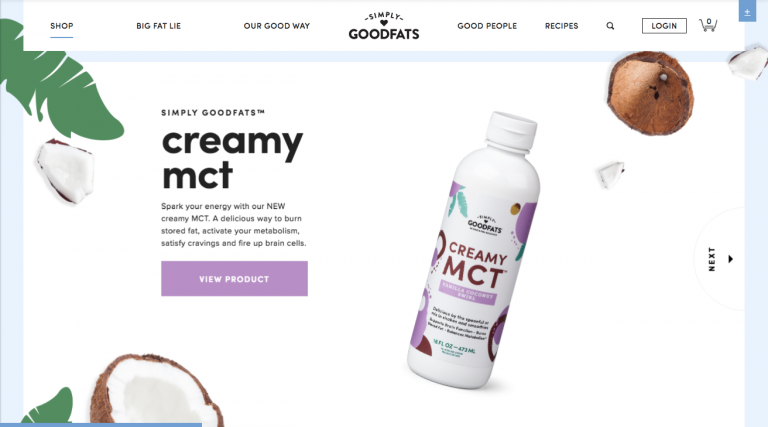Open the Shop menu item
768x427 pixels.
click(x=62, y=26)
